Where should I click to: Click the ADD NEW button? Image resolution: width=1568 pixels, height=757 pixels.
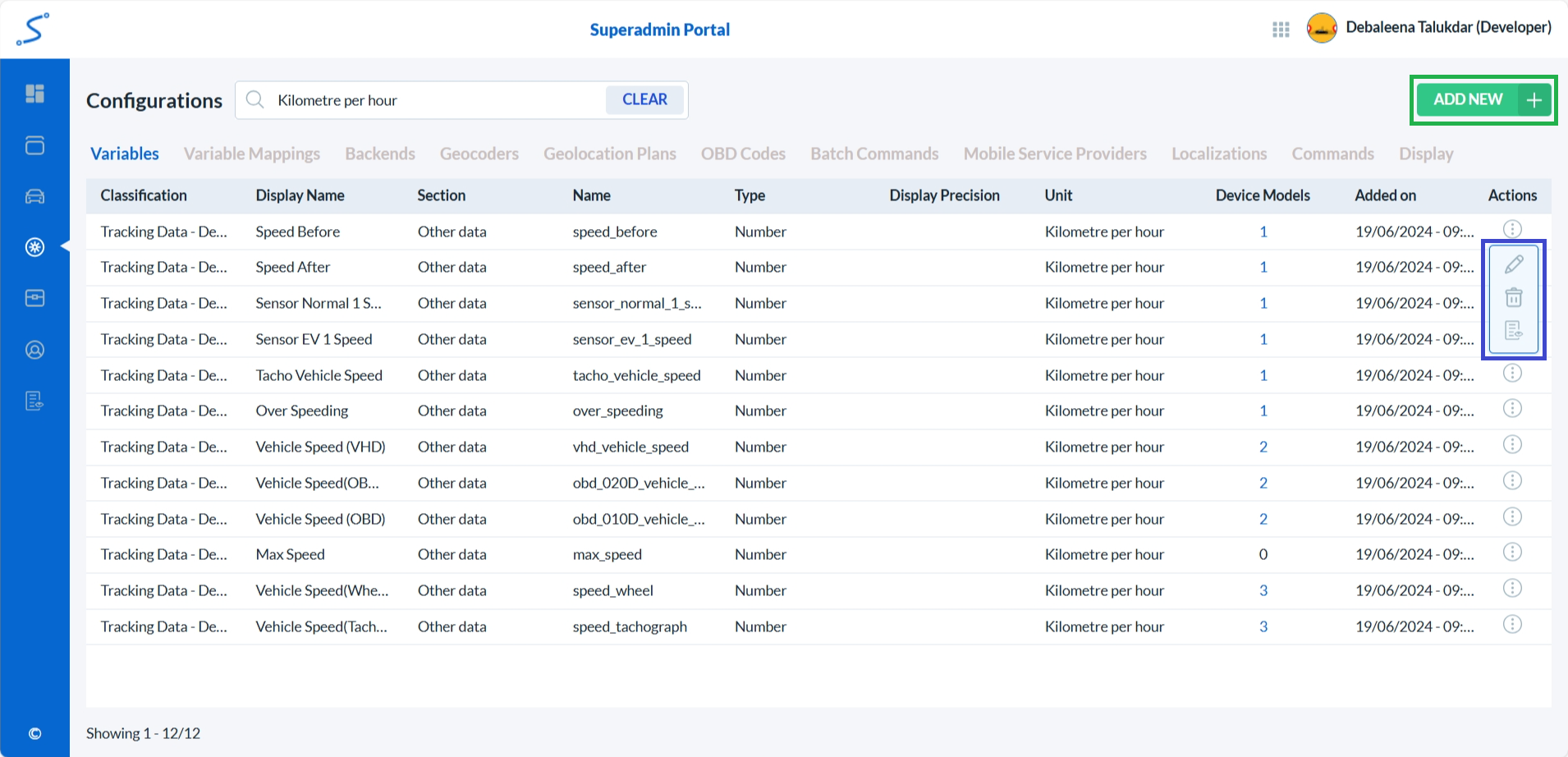coord(1482,99)
